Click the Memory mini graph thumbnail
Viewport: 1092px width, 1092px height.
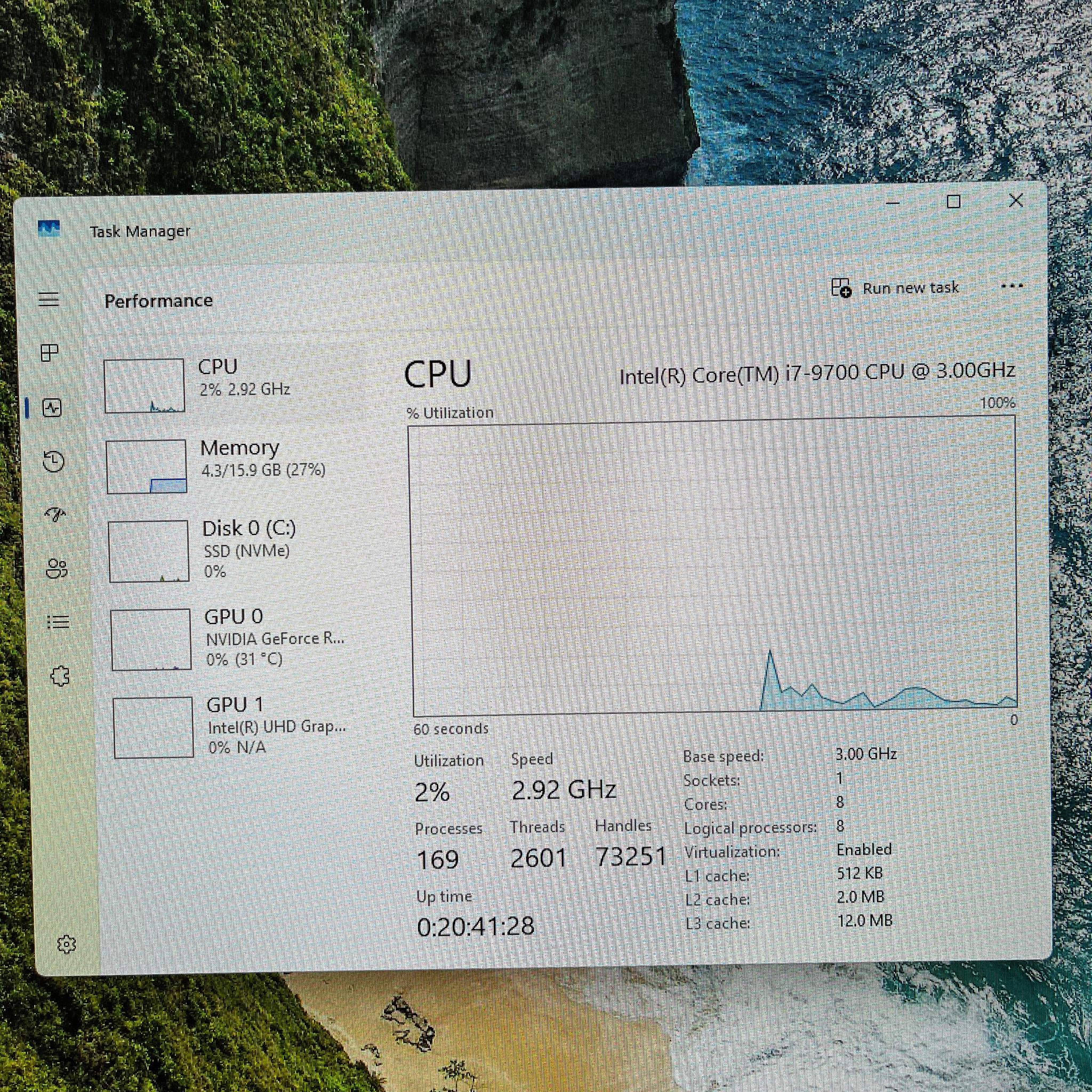tap(147, 467)
